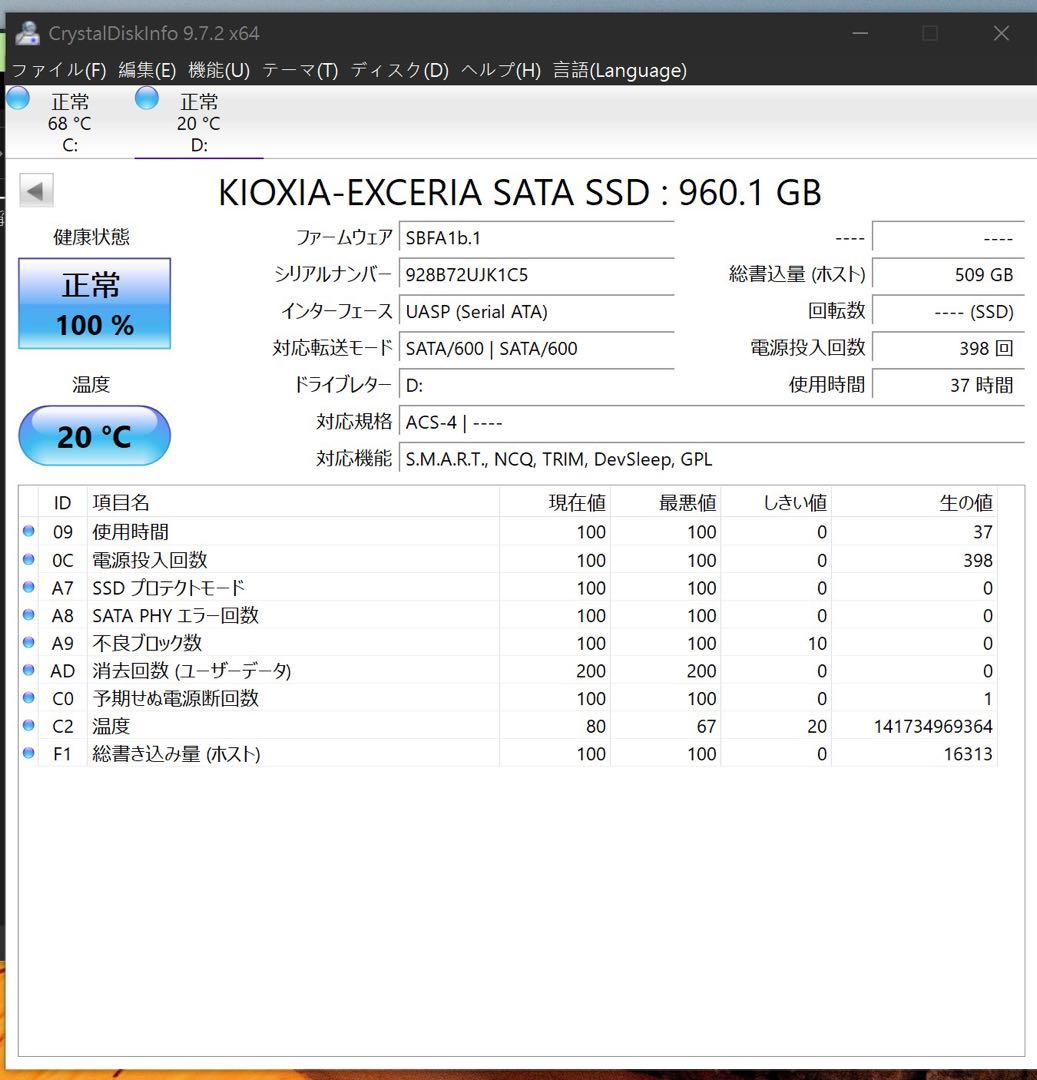Viewport: 1037px width, 1080px height.
Task: Click the power on hours value 37 時間
Action: tap(948, 385)
